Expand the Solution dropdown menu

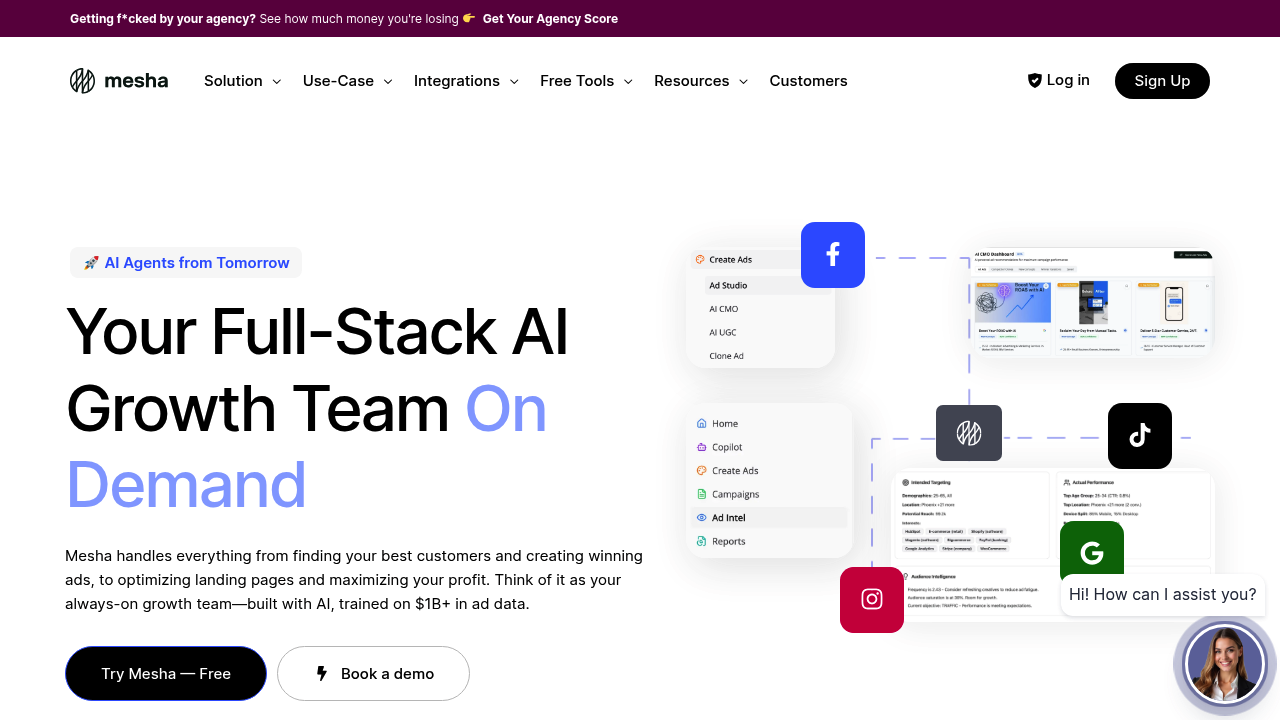click(x=242, y=81)
